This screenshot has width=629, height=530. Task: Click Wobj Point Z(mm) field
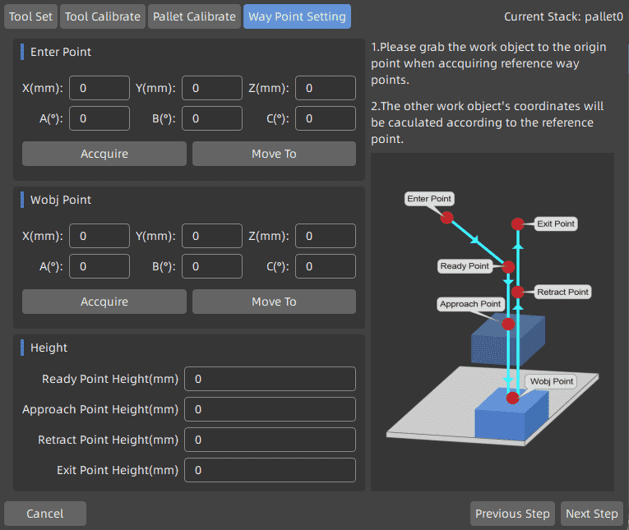pos(325,236)
